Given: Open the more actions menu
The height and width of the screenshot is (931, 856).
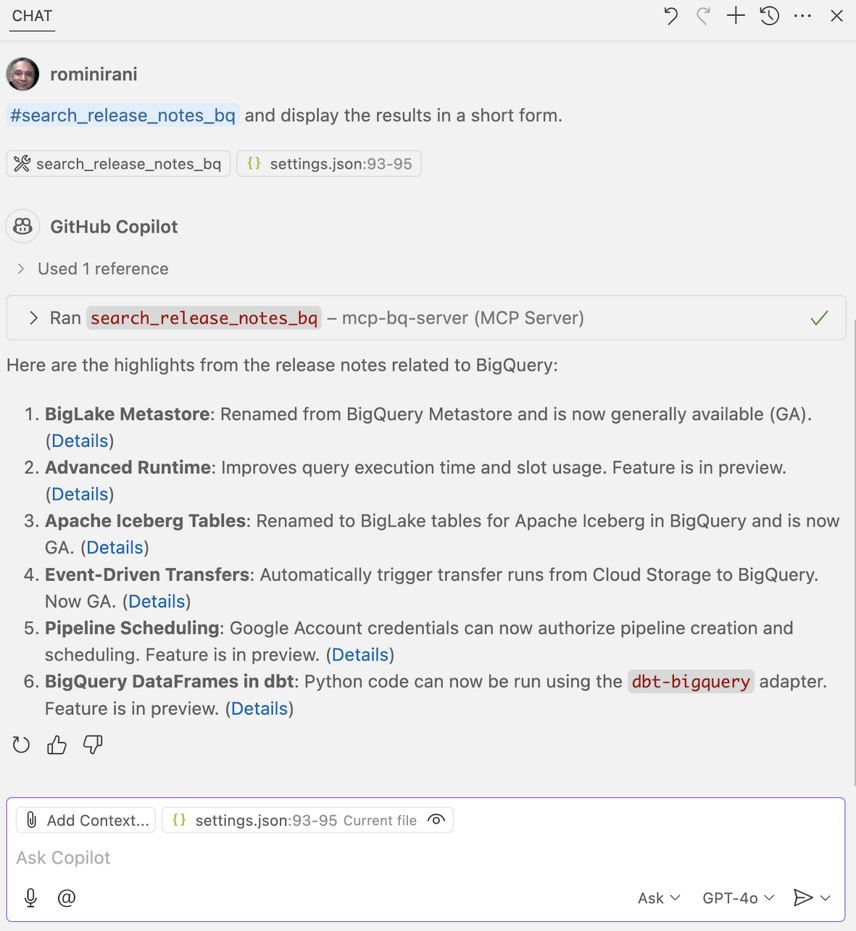Looking at the screenshot, I should pos(802,16).
